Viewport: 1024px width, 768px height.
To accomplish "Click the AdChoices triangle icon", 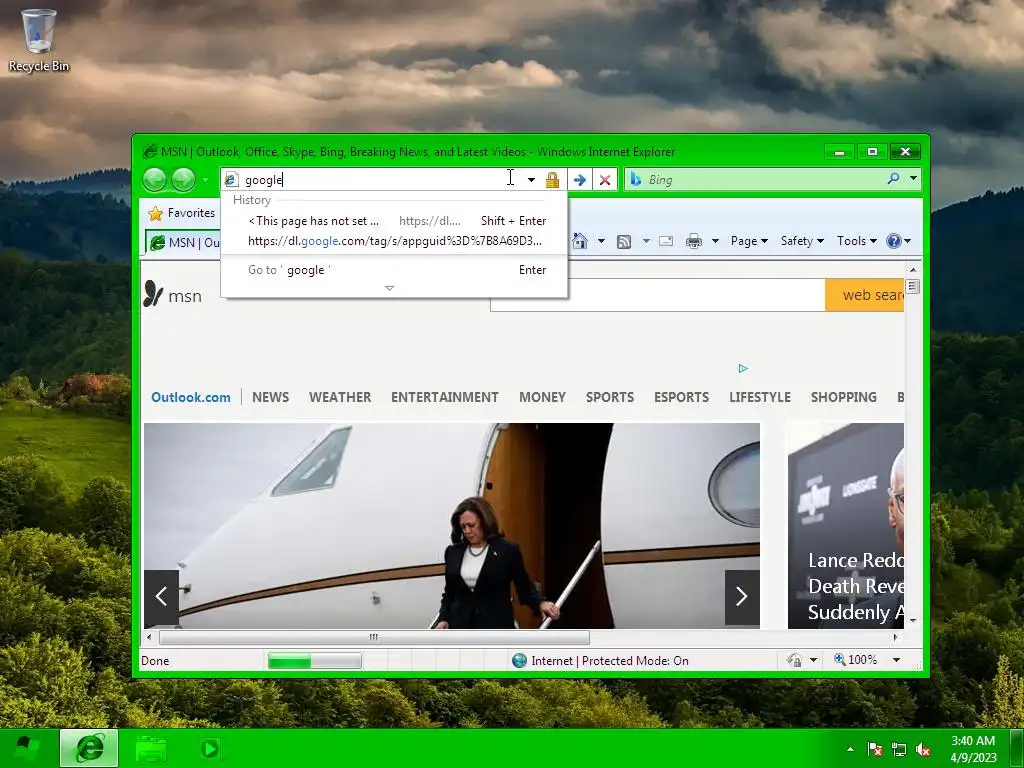I will click(x=743, y=368).
